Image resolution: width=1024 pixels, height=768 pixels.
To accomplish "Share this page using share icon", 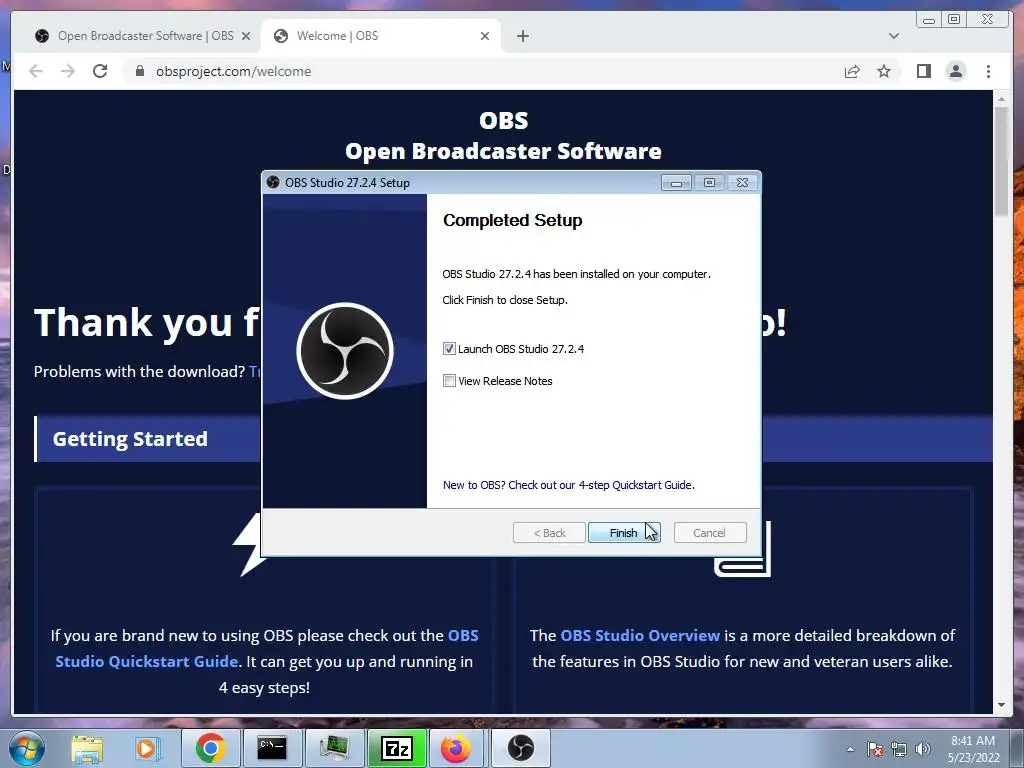I will pyautogui.click(x=852, y=72).
